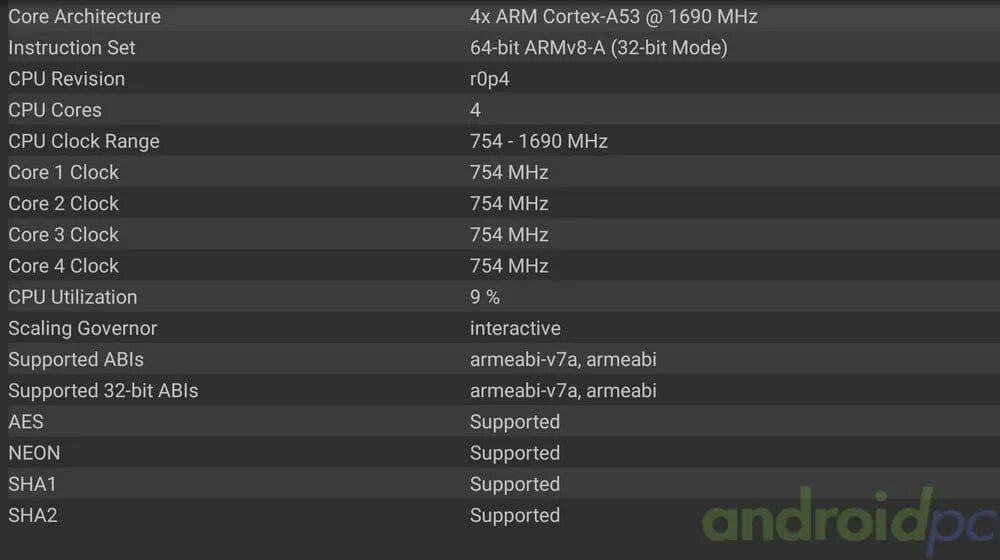1000x560 pixels.
Task: Select the CPU Clock Range label
Action: (x=84, y=141)
